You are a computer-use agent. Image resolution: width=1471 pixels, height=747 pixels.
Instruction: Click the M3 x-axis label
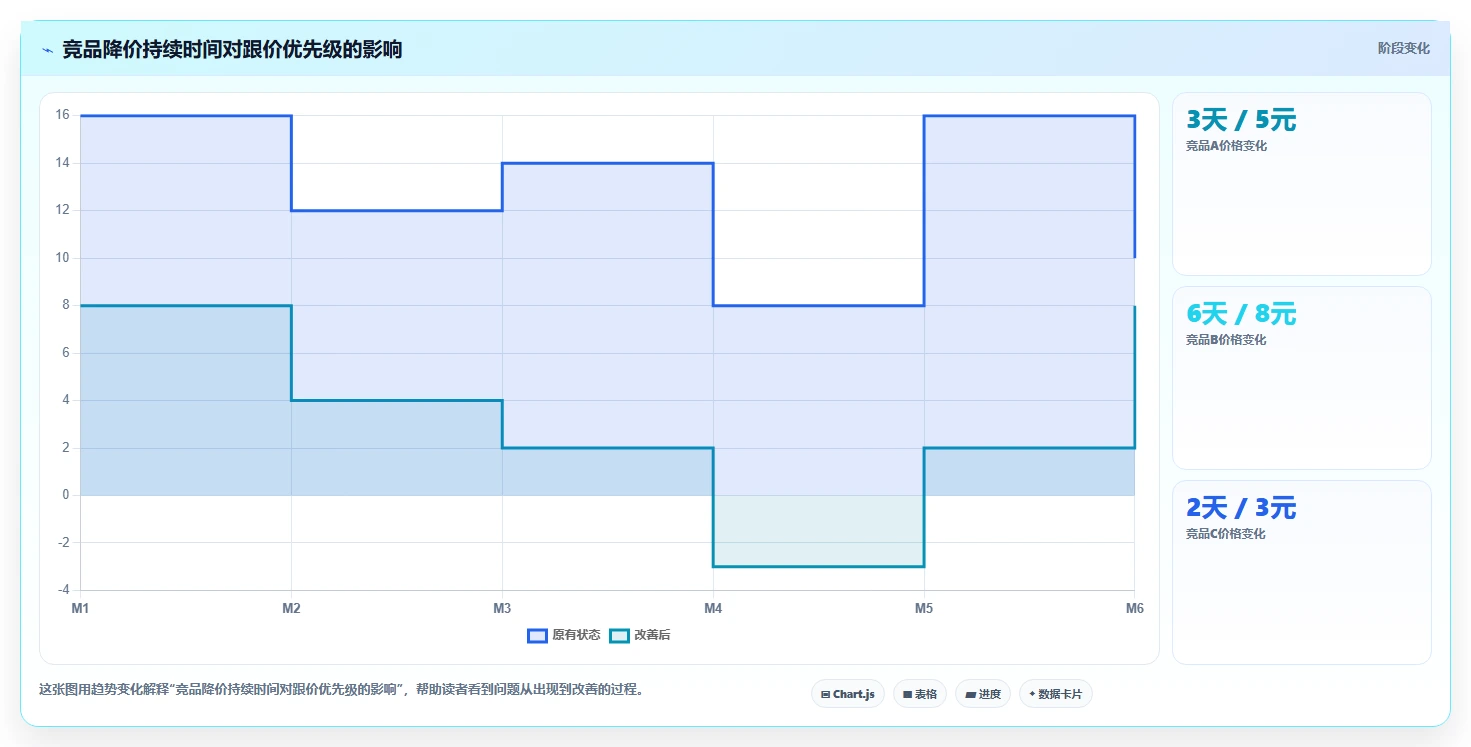point(502,608)
